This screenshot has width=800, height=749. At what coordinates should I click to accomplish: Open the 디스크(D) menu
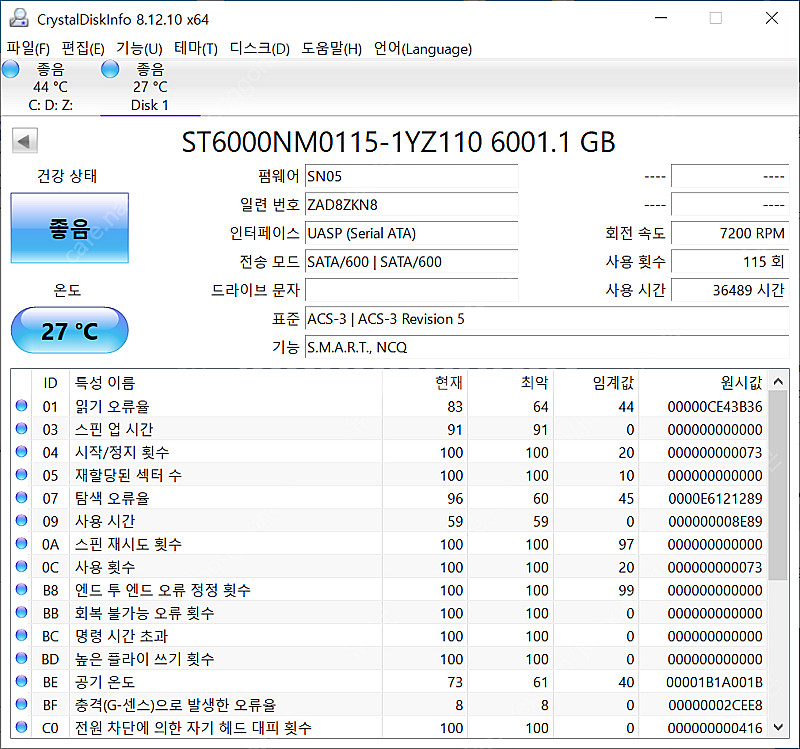click(x=260, y=48)
